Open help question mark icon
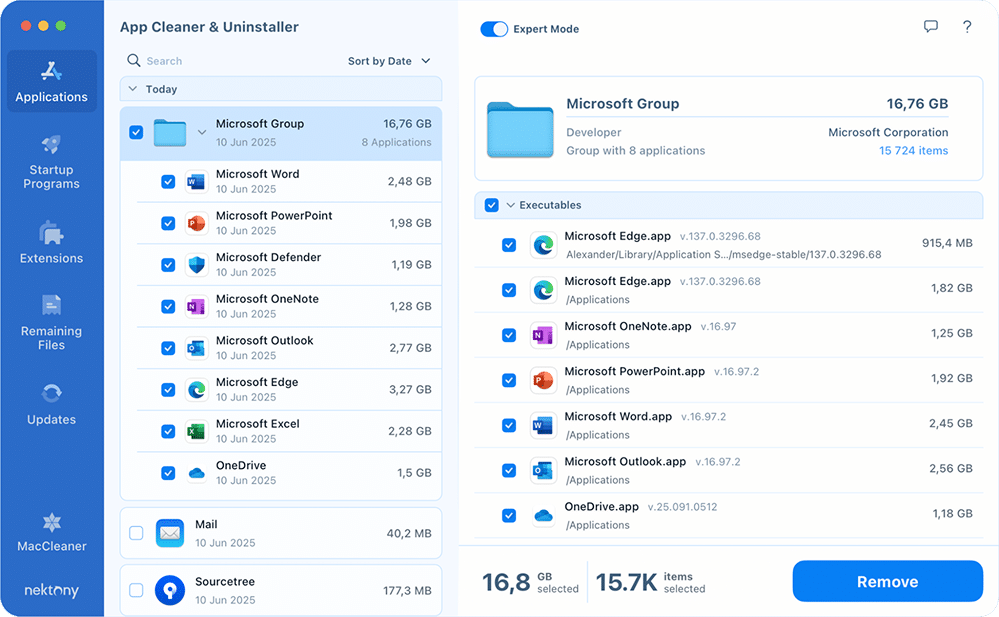The width and height of the screenshot is (999, 617). 967,27
